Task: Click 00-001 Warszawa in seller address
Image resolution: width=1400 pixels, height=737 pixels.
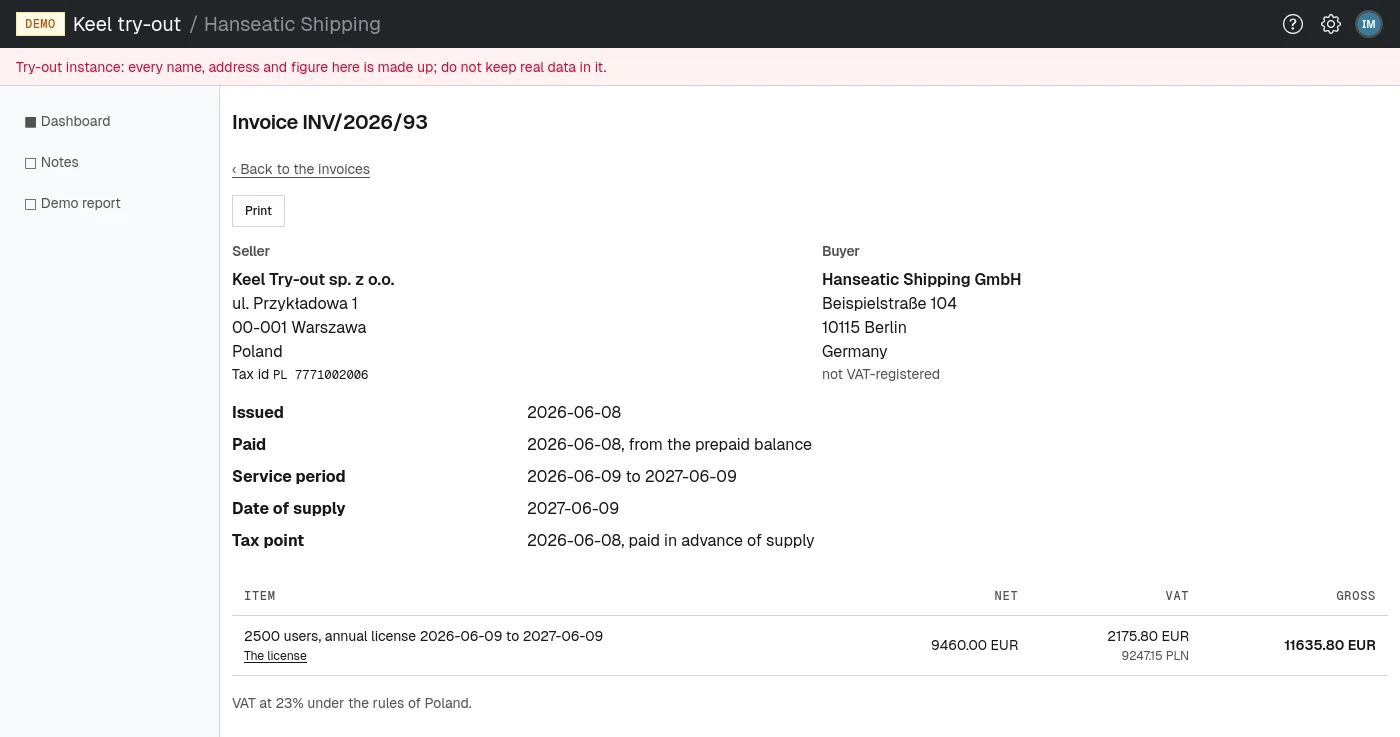Action: click(299, 327)
